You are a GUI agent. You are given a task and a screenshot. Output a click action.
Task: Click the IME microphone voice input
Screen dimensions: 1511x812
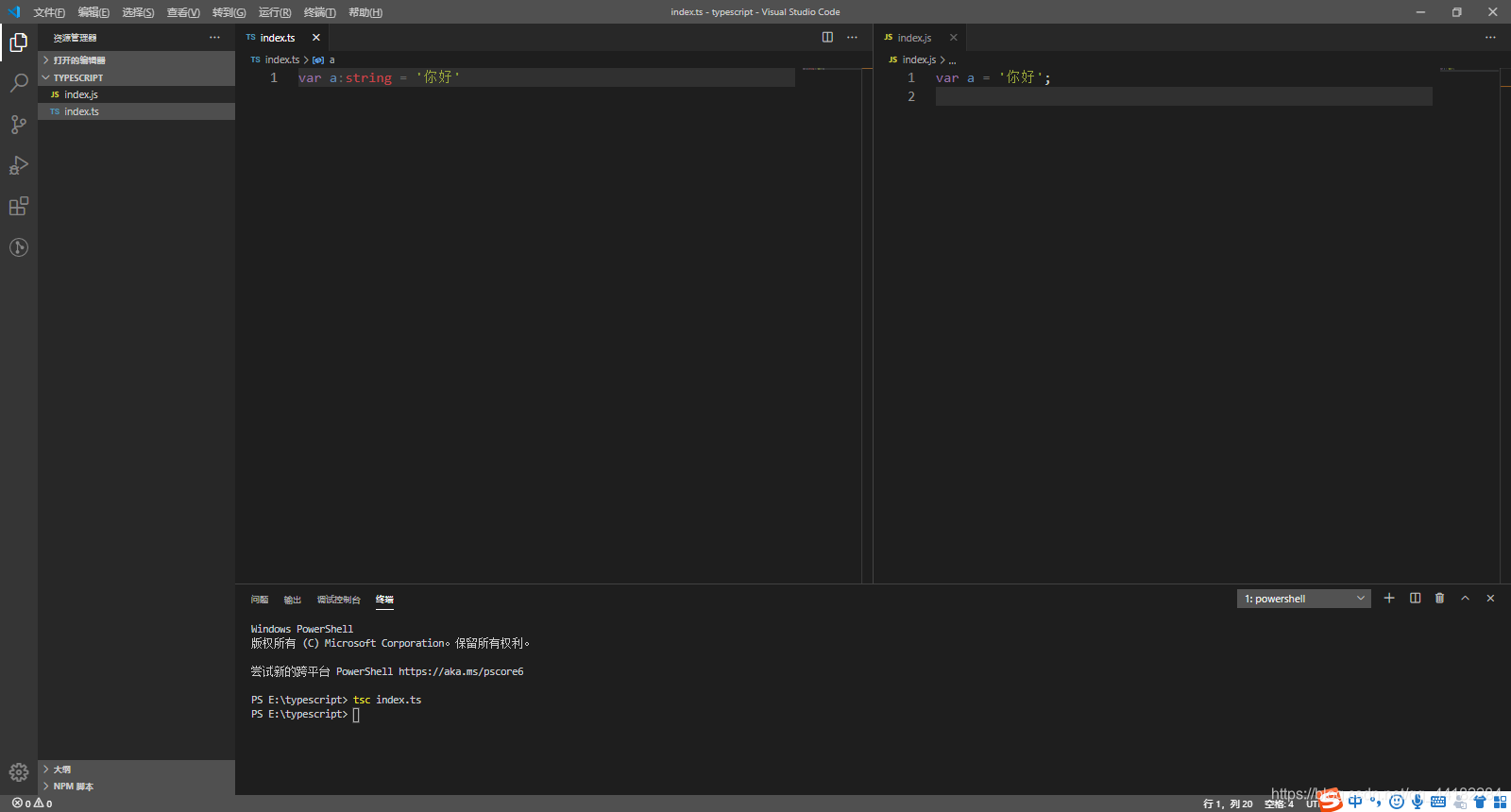[1417, 802]
